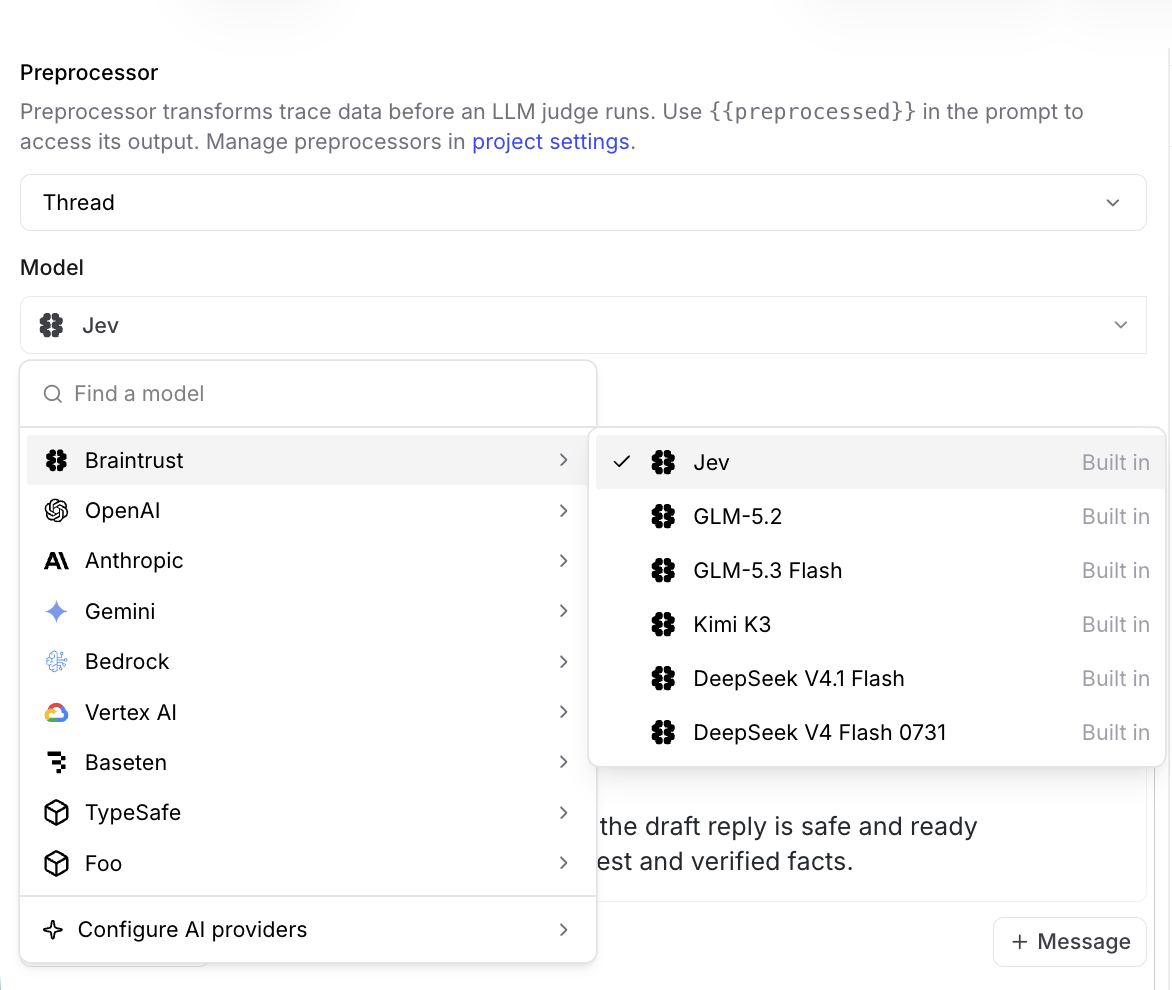The height and width of the screenshot is (990, 1172).
Task: Click the Bedrock brain icon
Action: 56,661
